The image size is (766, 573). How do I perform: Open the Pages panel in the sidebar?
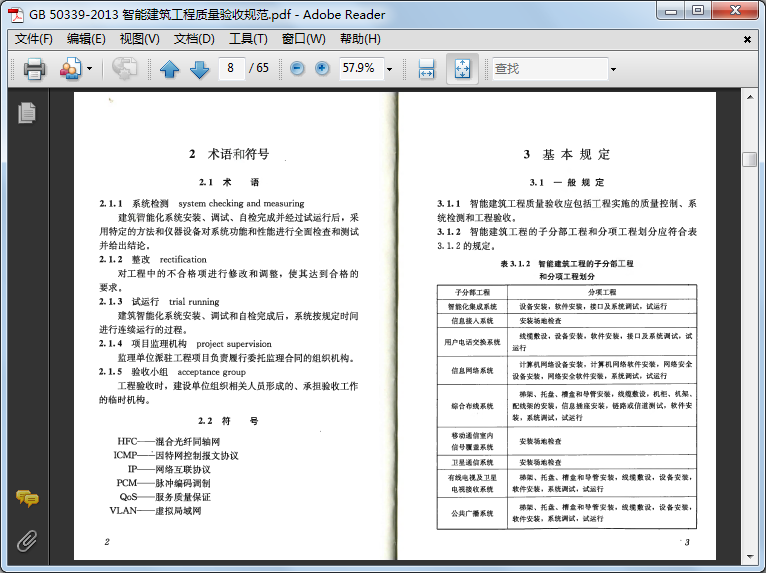(x=27, y=113)
